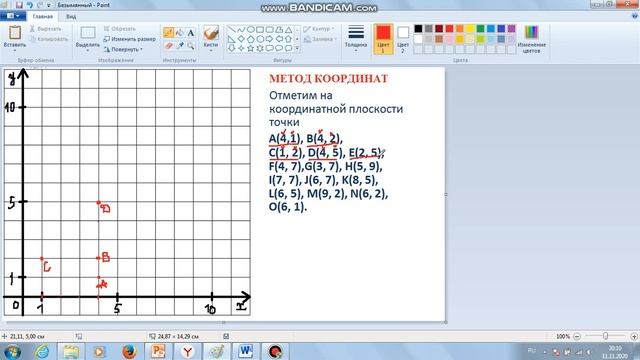Pick the dark red color swatch

pyautogui.click(x=439, y=29)
